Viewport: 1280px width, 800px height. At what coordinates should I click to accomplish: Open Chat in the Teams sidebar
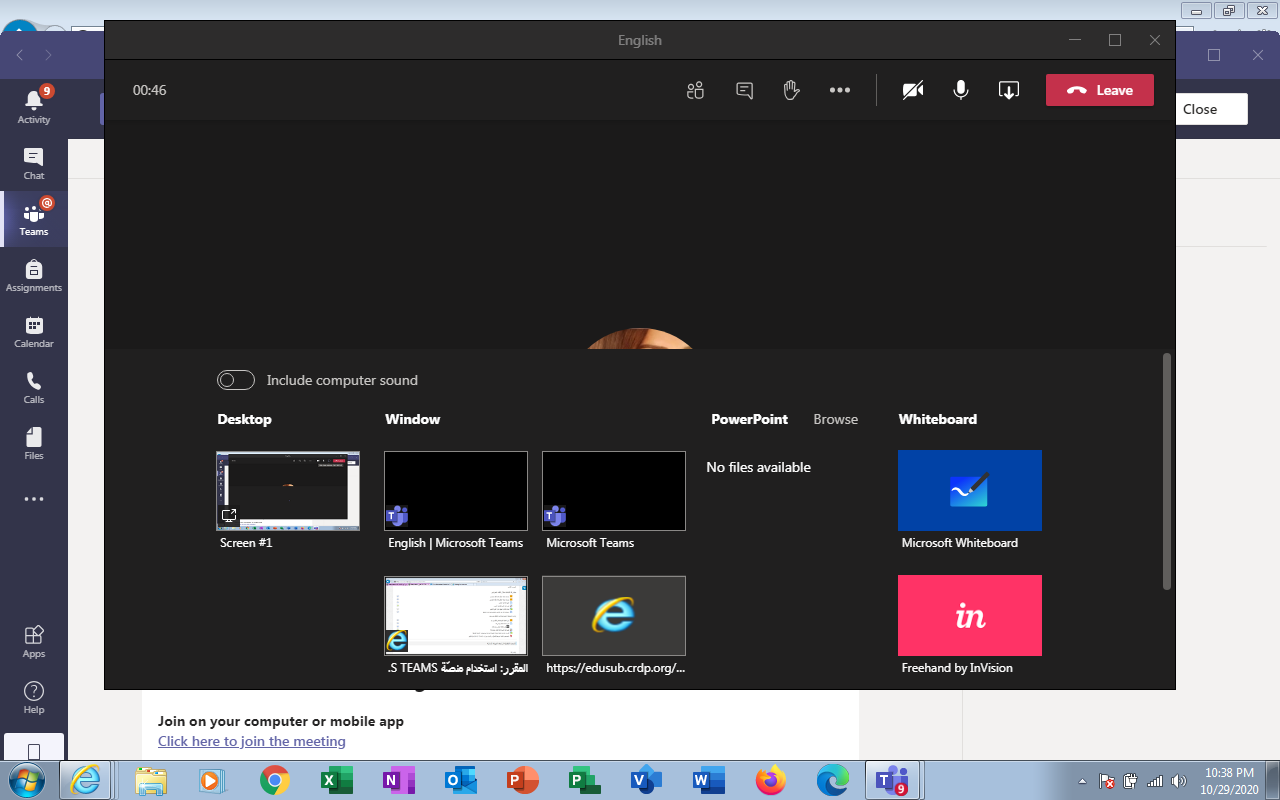coord(34,163)
